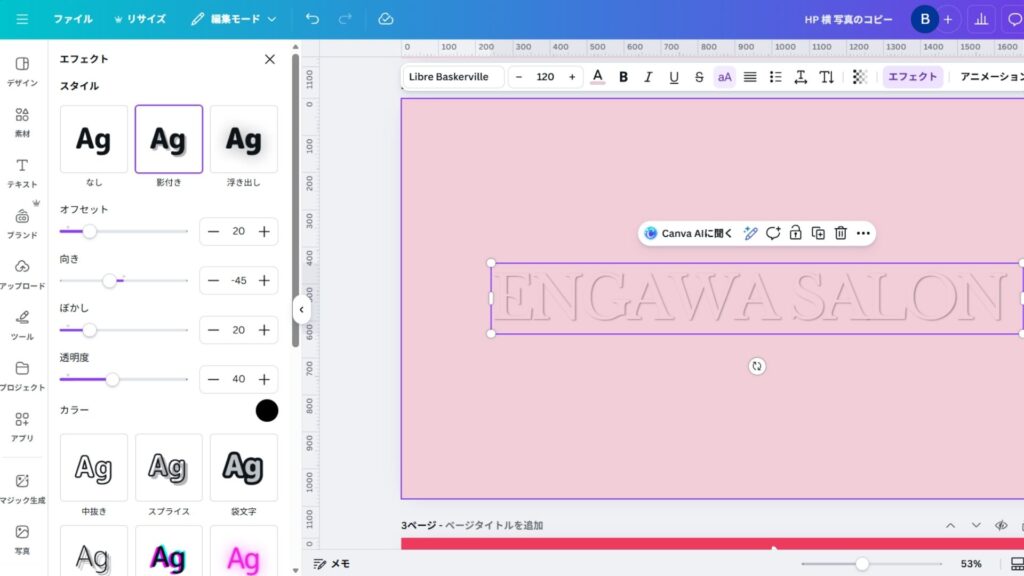The image size is (1024, 576).
Task: Open the text spacing icon
Action: tap(800, 77)
